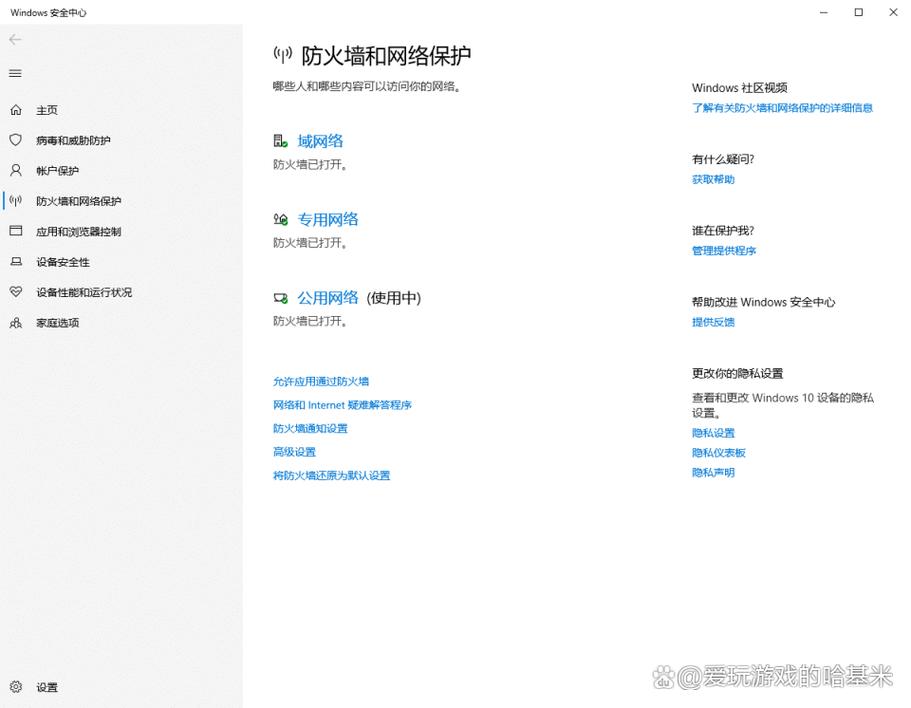Click 隐私声明 link

(713, 473)
